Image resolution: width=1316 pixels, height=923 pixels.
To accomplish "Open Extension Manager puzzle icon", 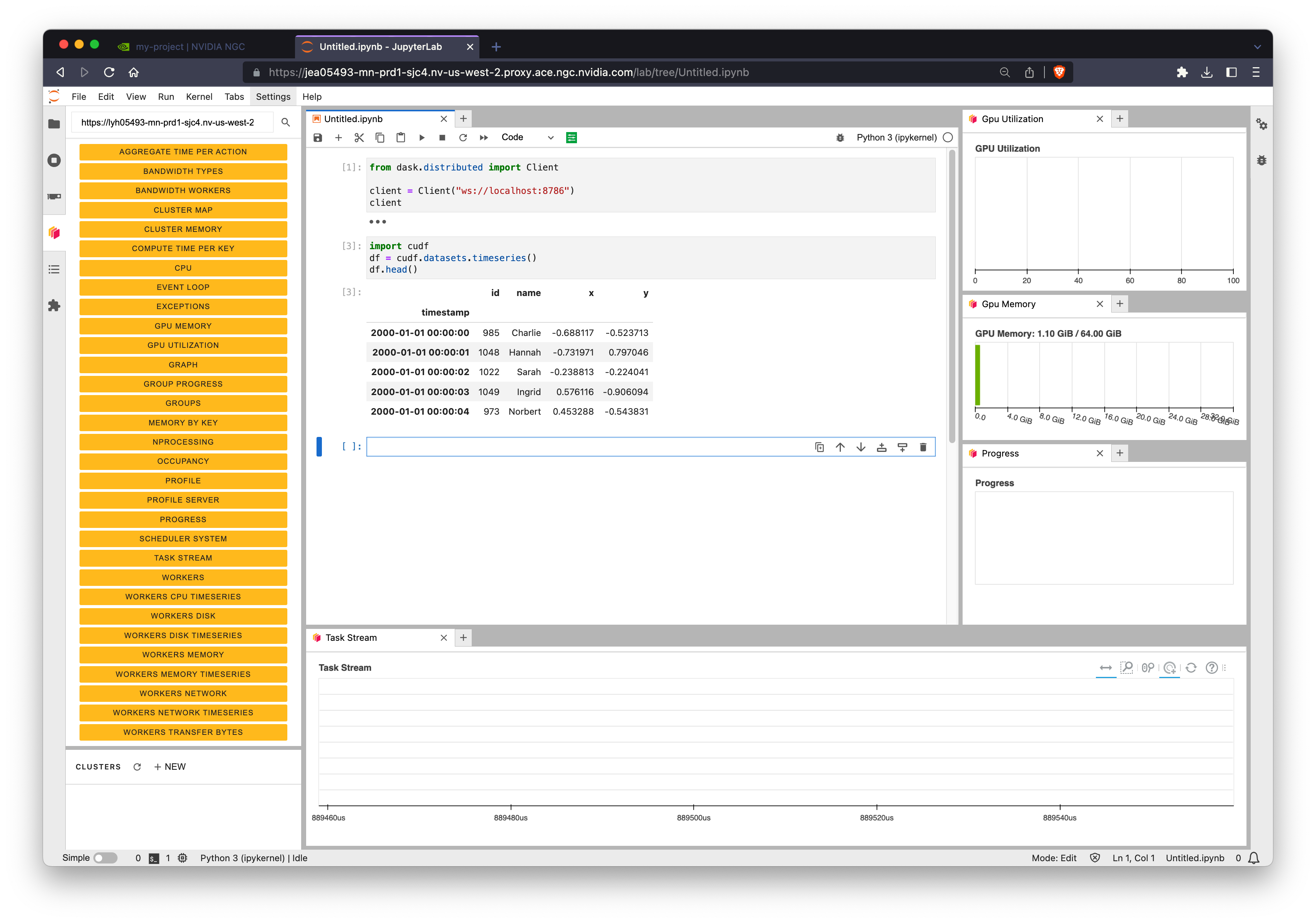I will 55,305.
